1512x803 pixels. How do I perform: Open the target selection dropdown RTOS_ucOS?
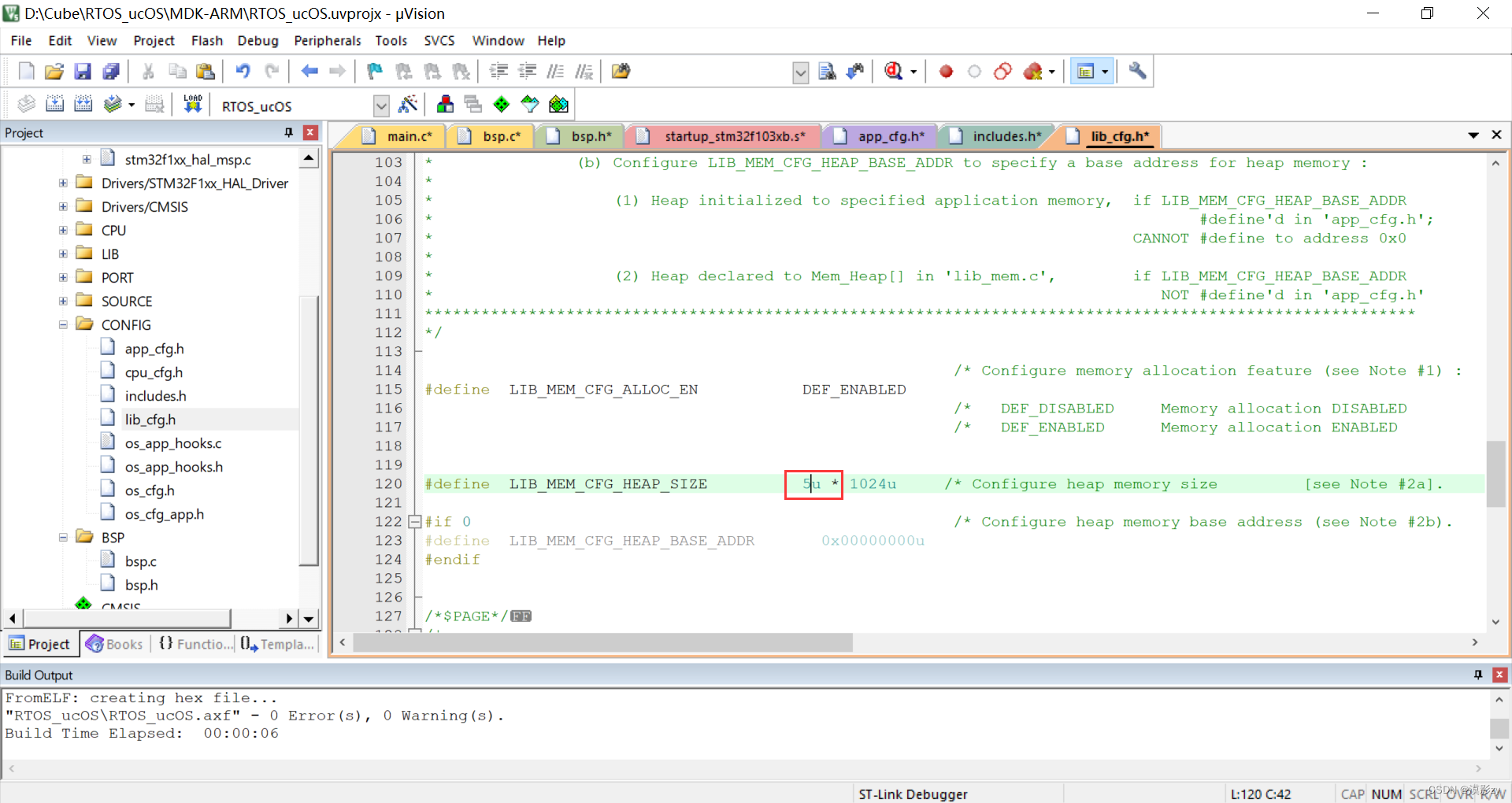[381, 105]
